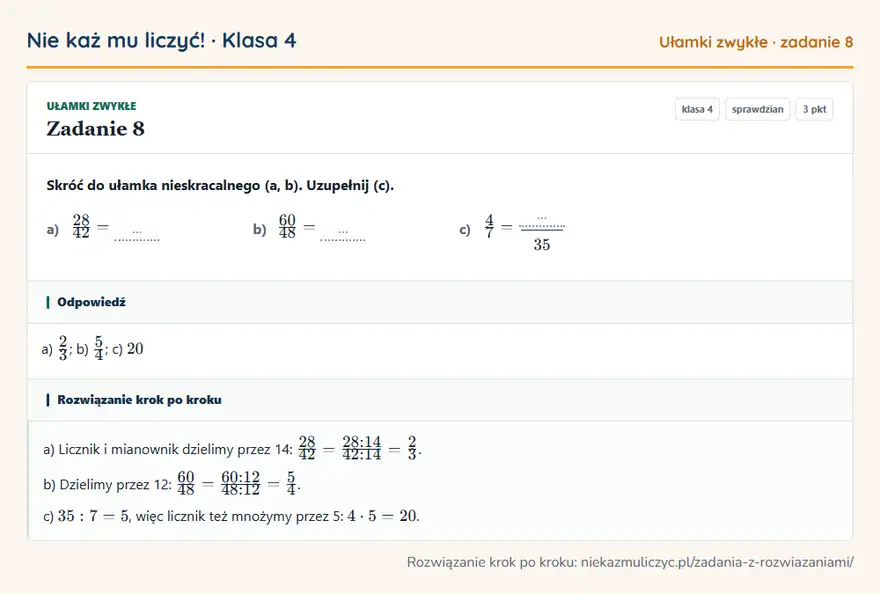Click the answer fraction 2/3
Screen dimensions: 880x594
63,348
